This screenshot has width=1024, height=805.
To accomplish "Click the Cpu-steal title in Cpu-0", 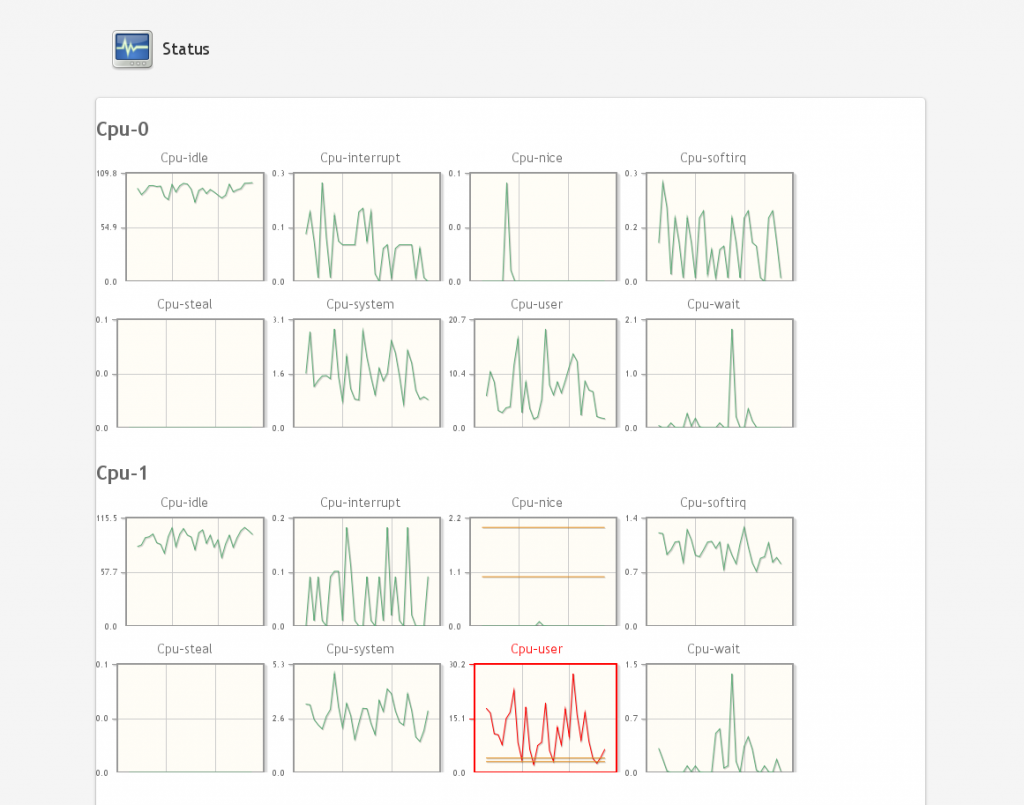I will [185, 304].
